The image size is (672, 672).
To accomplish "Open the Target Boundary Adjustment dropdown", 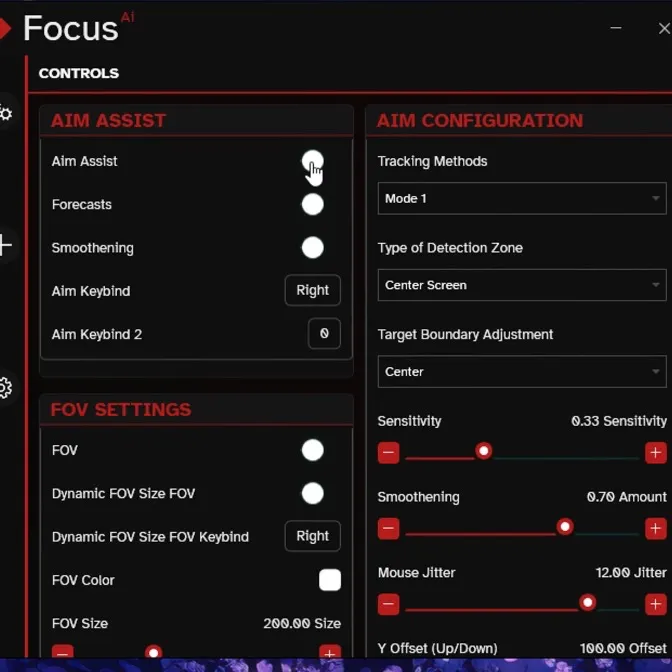I will click(x=521, y=372).
